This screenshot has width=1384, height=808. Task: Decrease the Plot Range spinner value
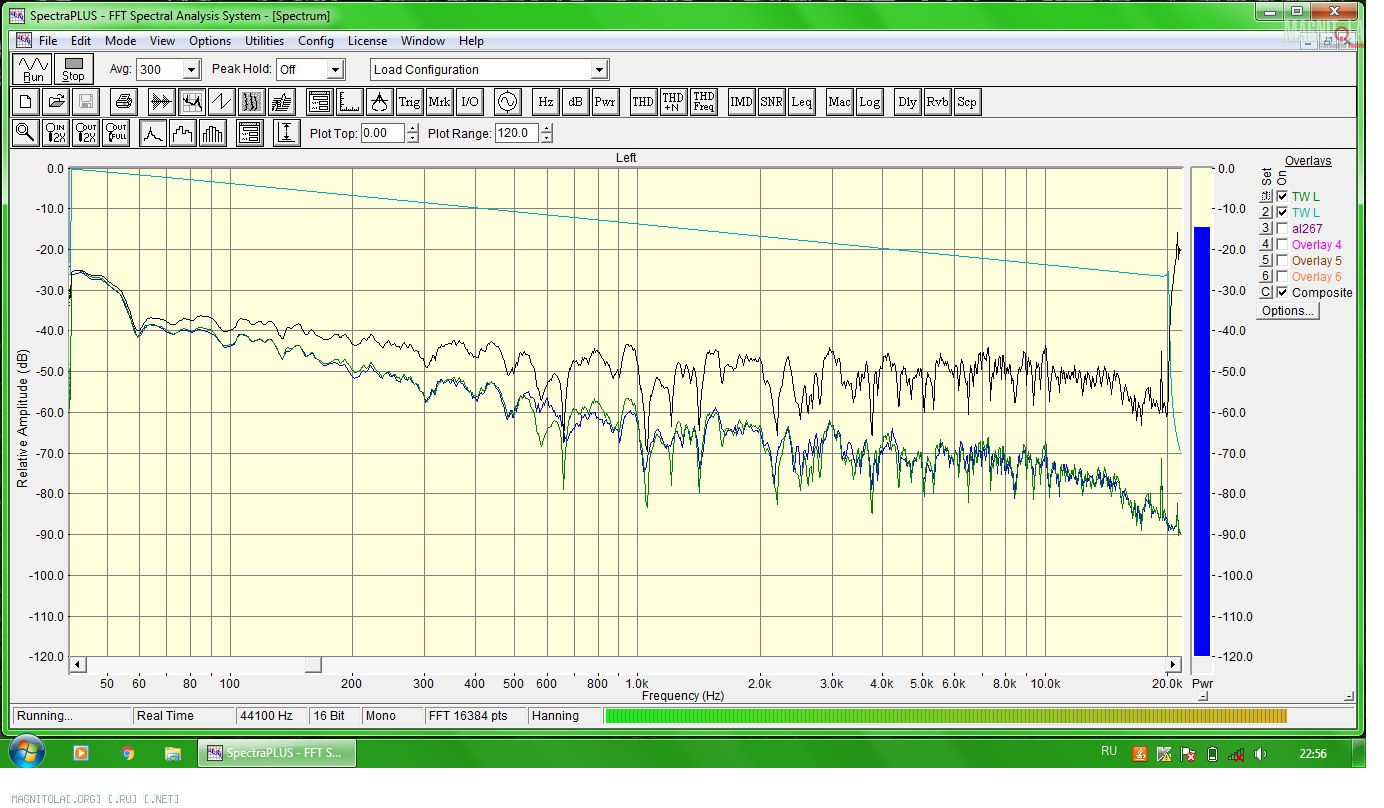546,138
